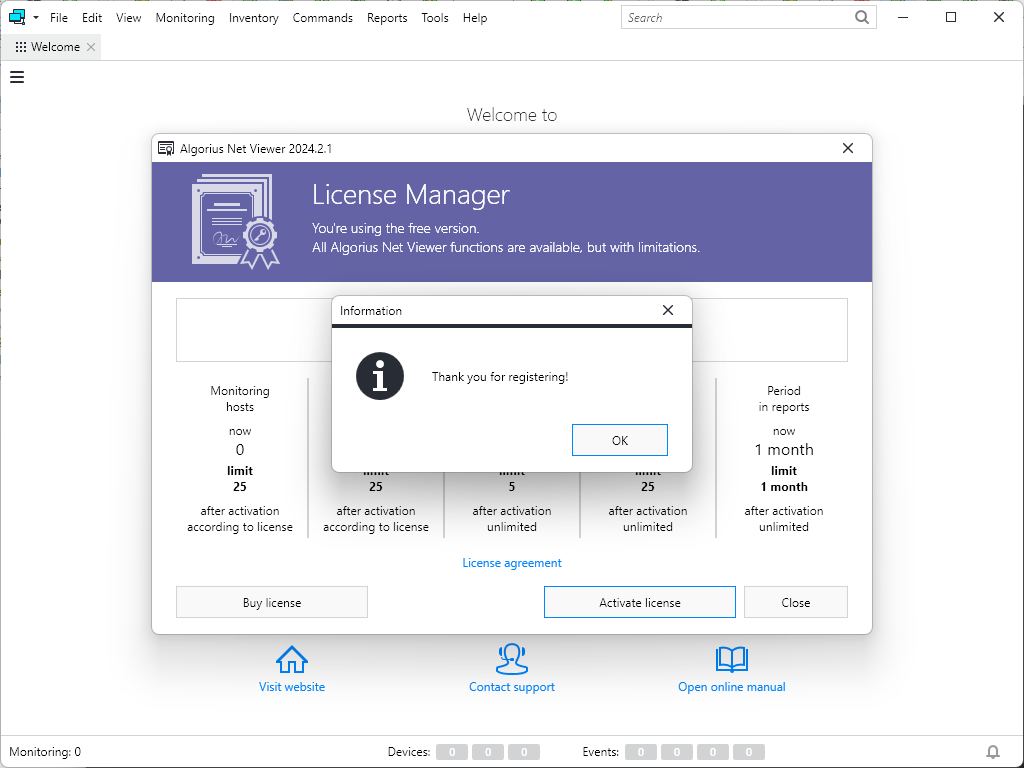This screenshot has width=1024, height=768.
Task: Open the Reports menu
Action: [x=387, y=18]
